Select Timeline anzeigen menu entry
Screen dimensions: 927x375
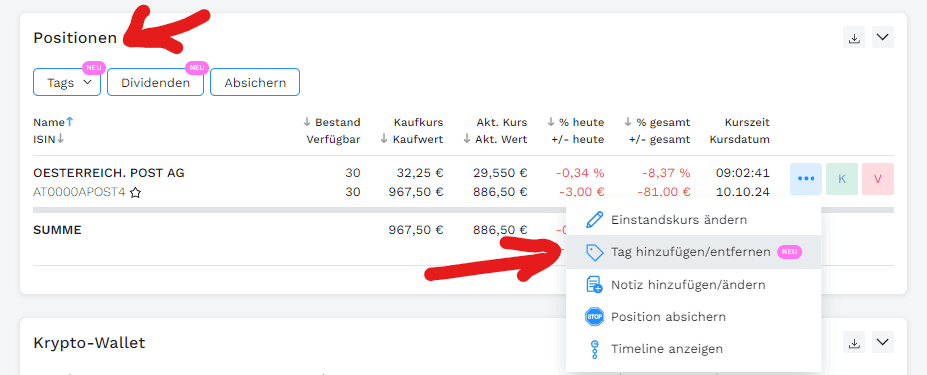click(x=693, y=349)
